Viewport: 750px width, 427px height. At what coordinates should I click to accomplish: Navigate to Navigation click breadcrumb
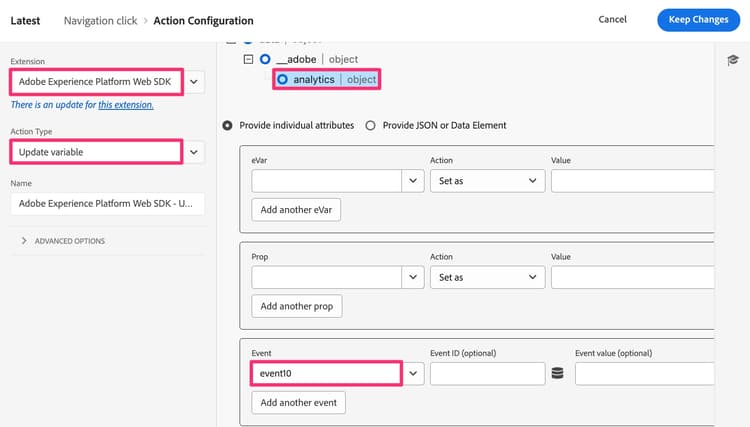[99, 20]
